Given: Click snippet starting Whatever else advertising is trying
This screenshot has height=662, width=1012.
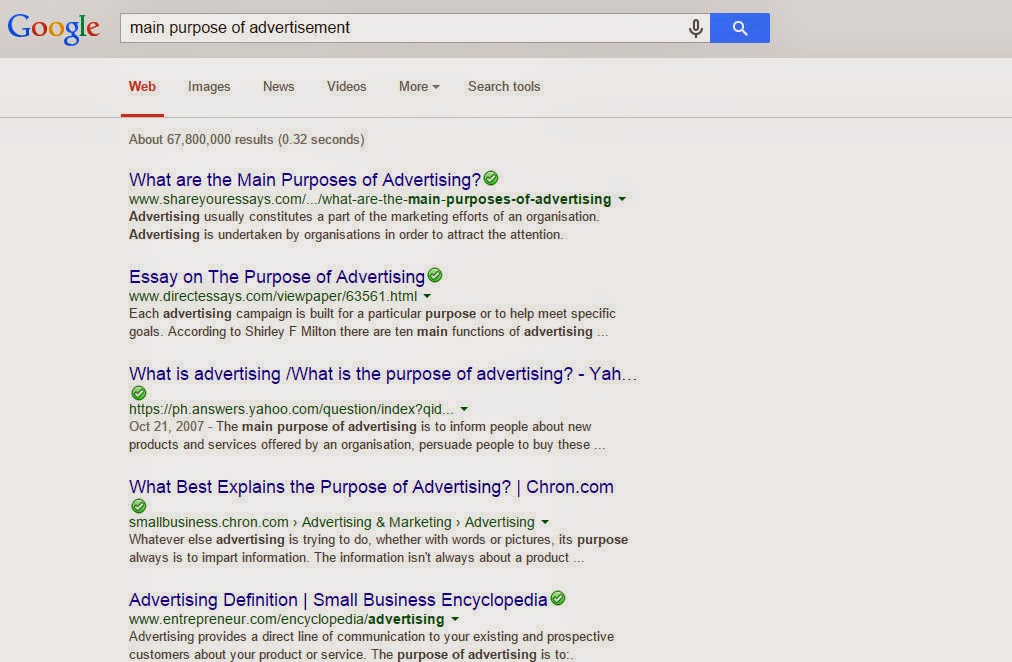Looking at the screenshot, I should pyautogui.click(x=378, y=548).
